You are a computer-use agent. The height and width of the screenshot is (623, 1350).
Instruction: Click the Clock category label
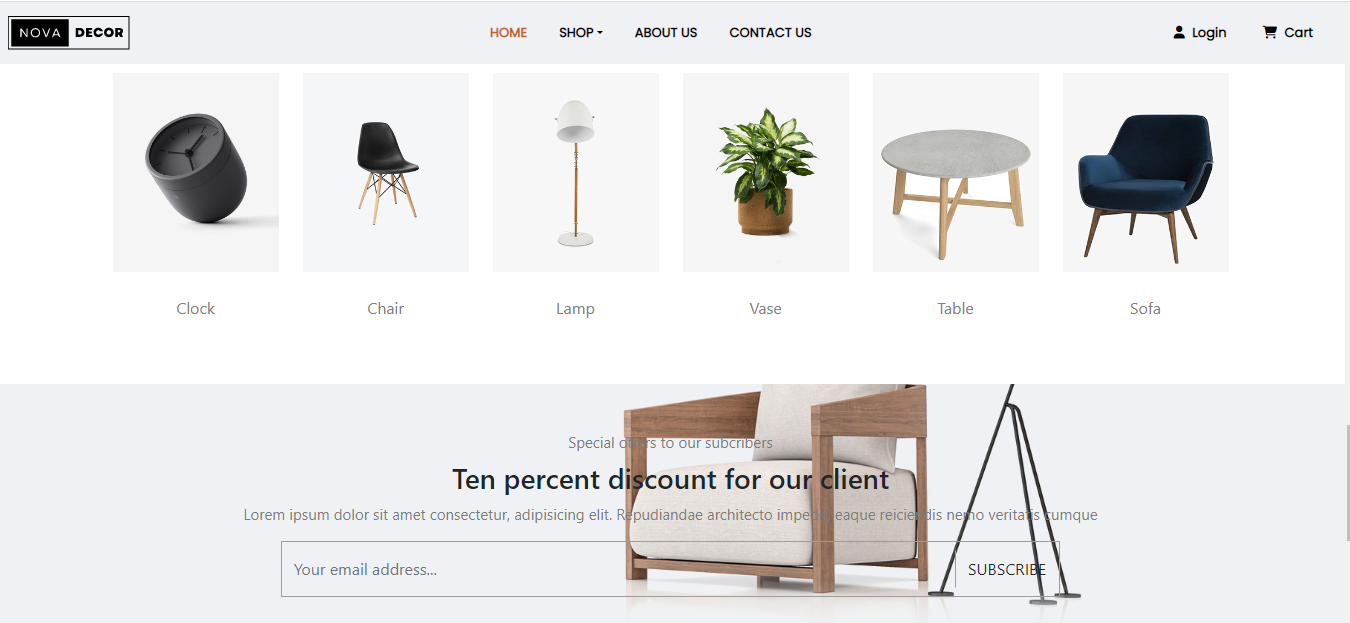[x=196, y=309]
